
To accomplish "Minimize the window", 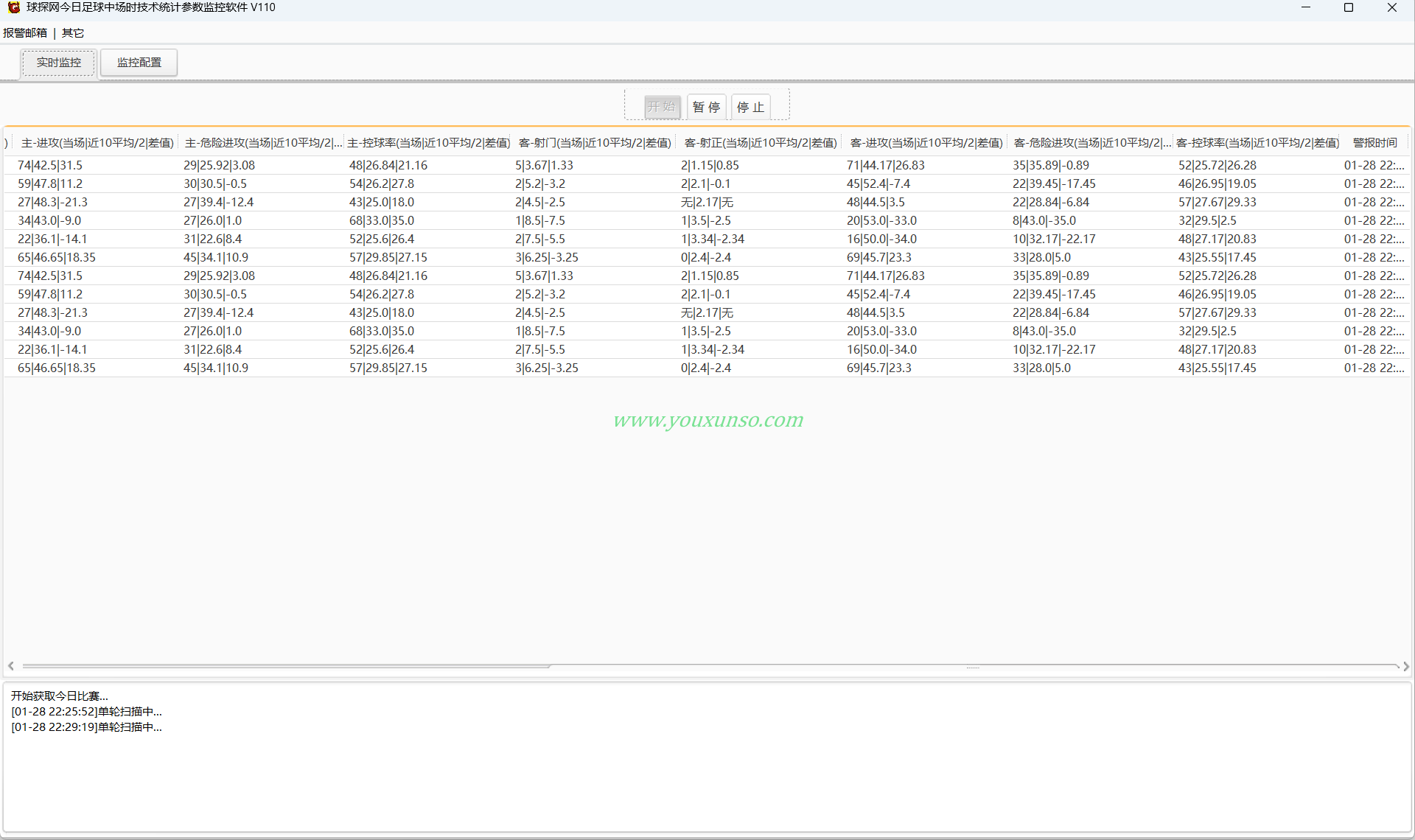I will point(1306,7).
